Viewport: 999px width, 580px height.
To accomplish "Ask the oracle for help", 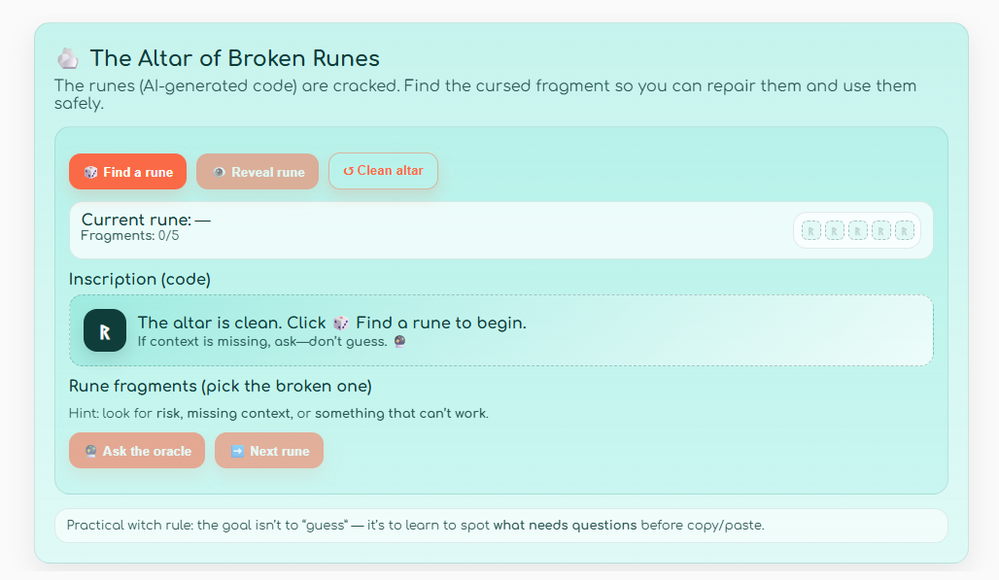I will point(137,451).
